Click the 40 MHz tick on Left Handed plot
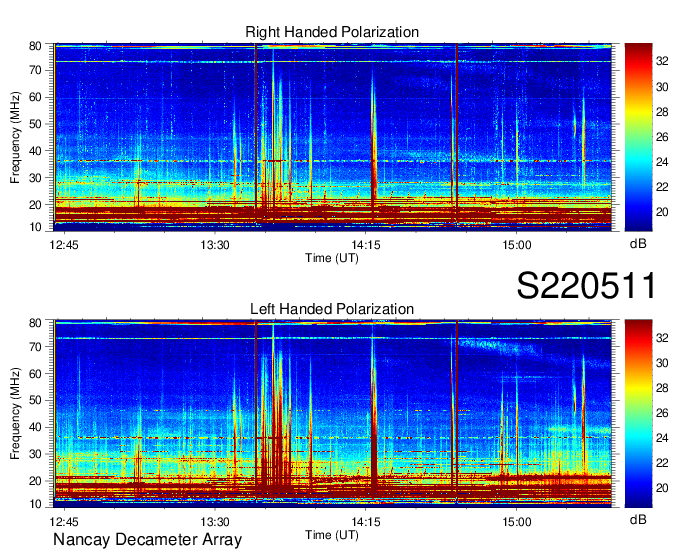 click(x=36, y=427)
